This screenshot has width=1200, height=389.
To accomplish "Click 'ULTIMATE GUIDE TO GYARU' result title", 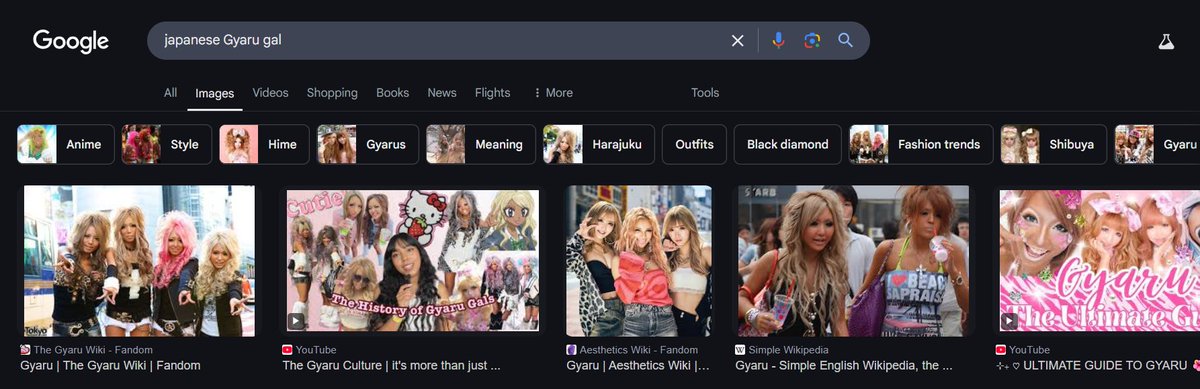I will (x=1098, y=366).
